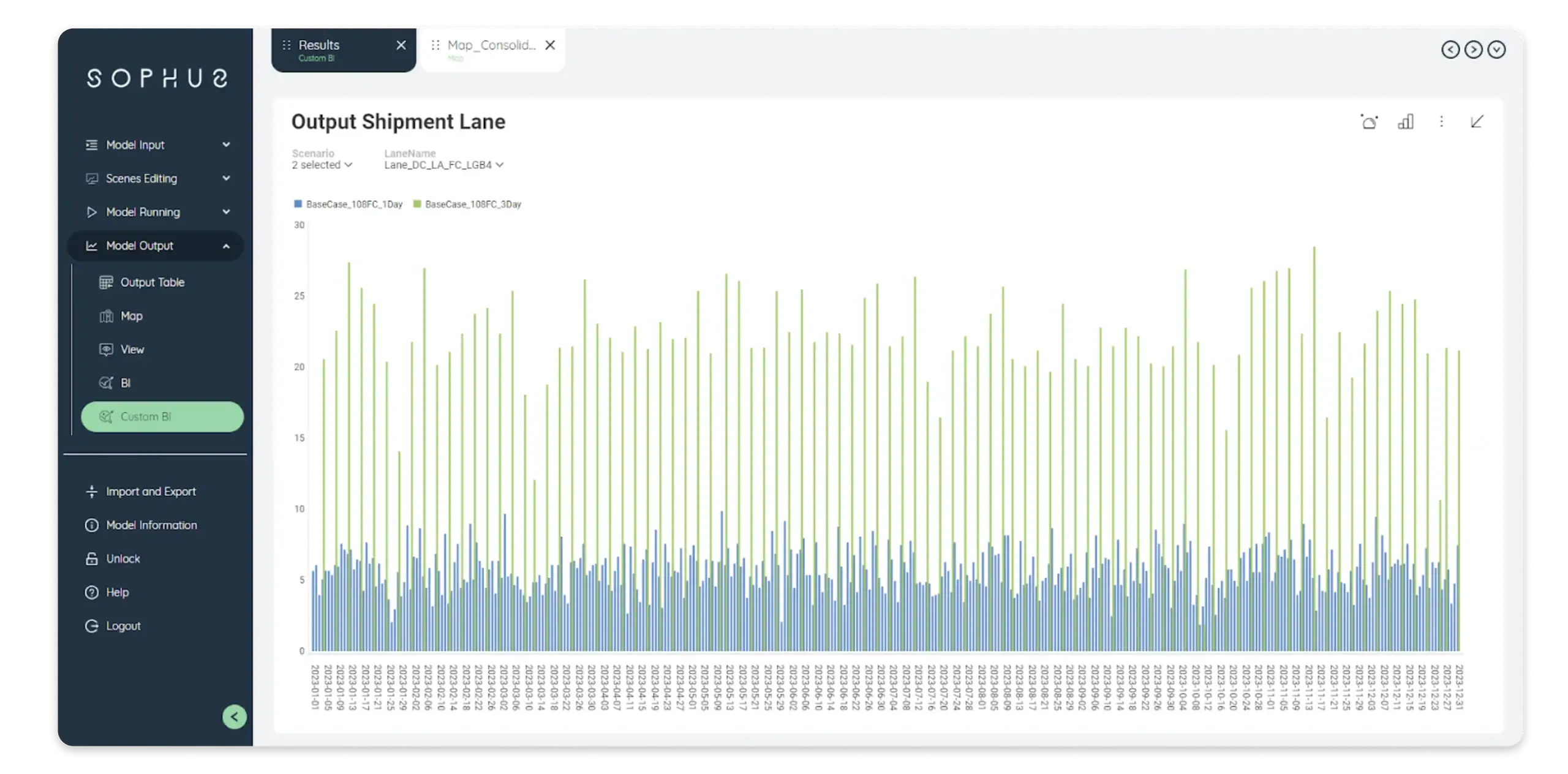Open the bar chart type icon
The image size is (1568, 774).
coord(1406,122)
